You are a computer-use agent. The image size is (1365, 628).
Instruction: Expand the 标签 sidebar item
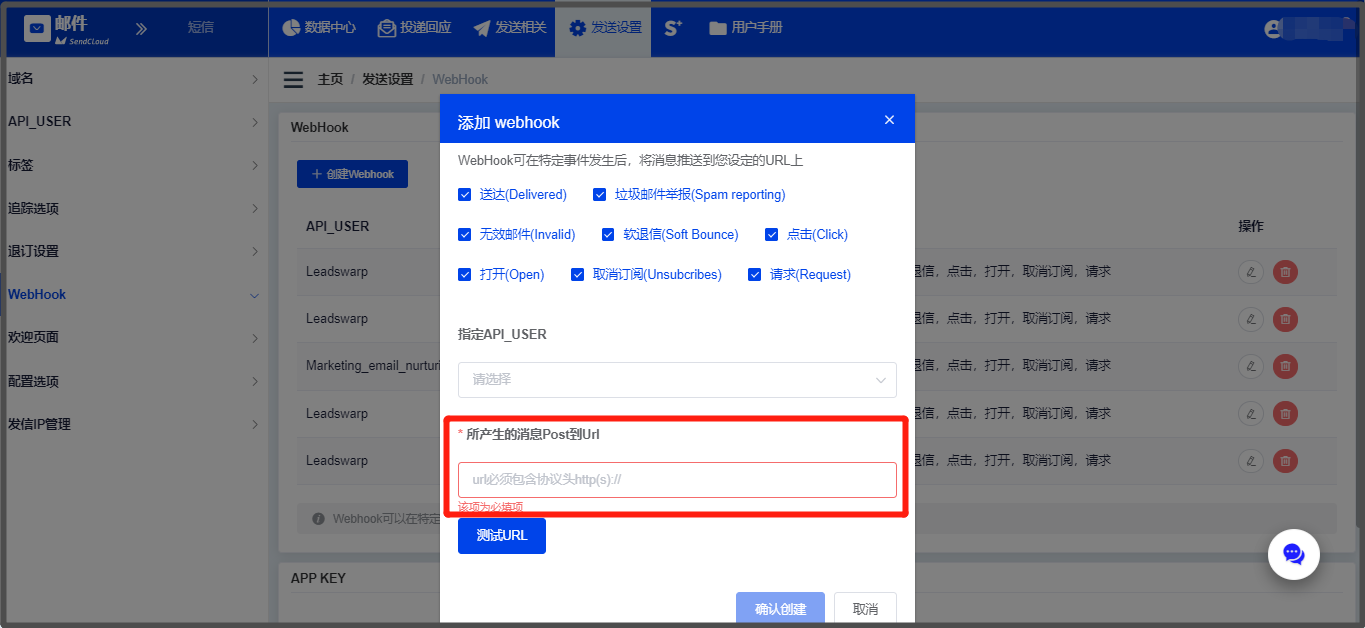pyautogui.click(x=134, y=165)
